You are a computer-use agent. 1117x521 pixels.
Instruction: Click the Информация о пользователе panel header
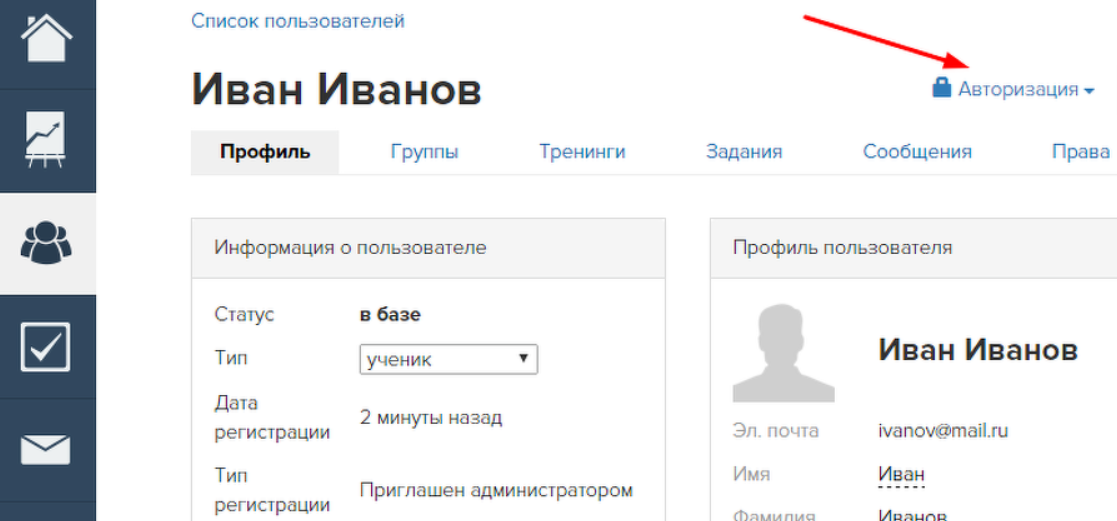point(428,248)
